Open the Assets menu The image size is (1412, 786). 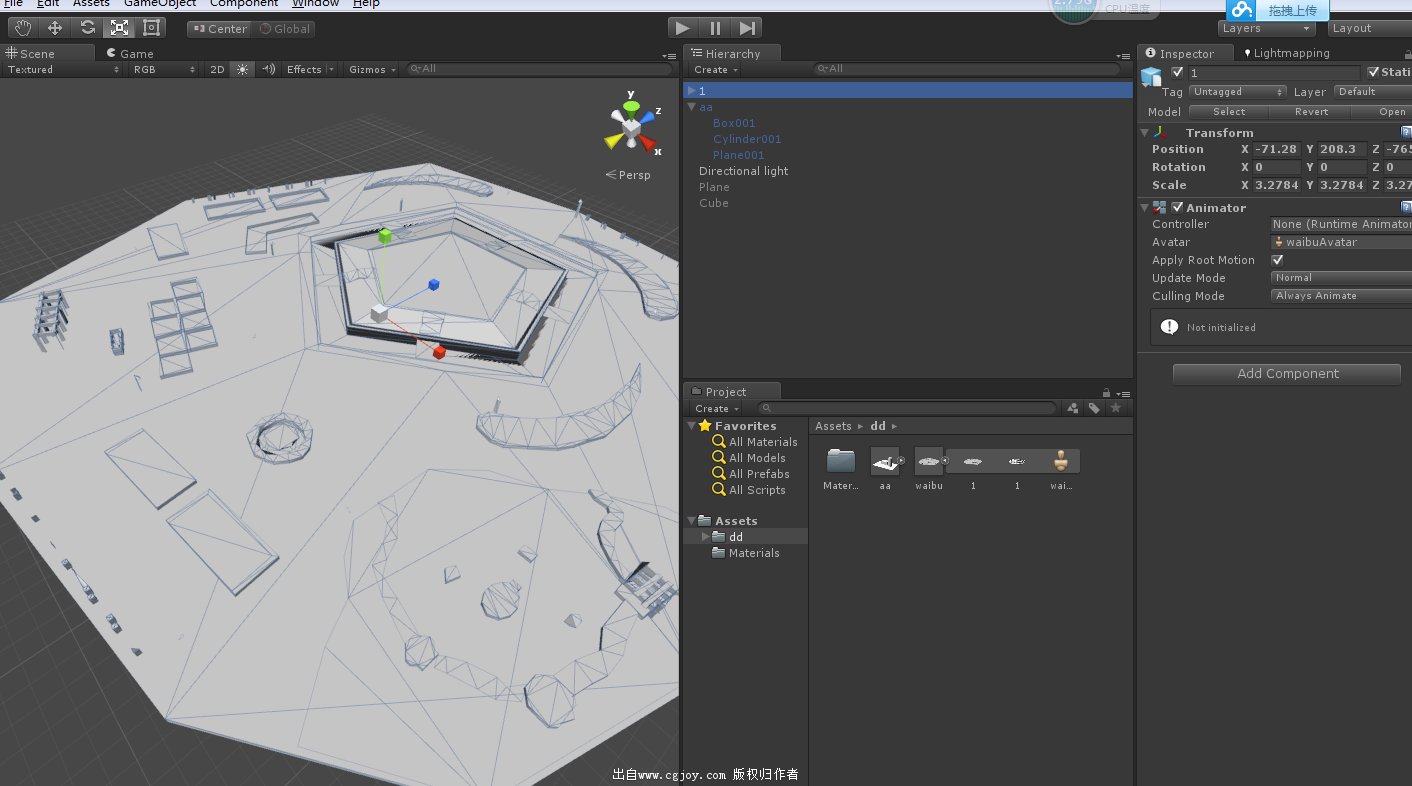pyautogui.click(x=91, y=3)
